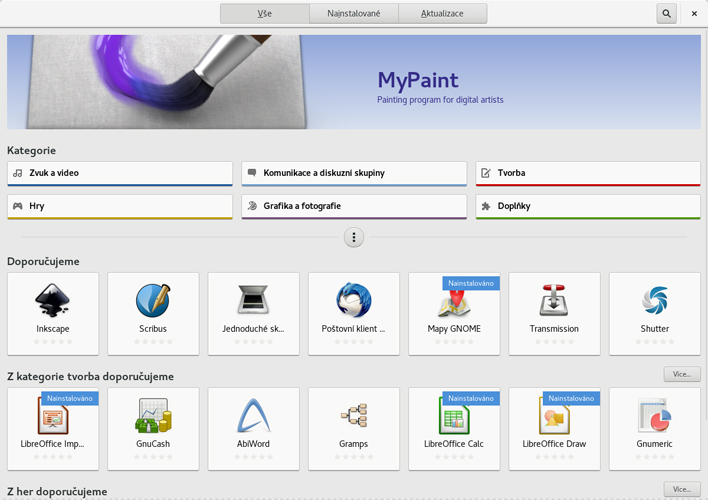Screen dimensions: 708x500
Task: Open the Scribus app icon
Action: pos(153,300)
